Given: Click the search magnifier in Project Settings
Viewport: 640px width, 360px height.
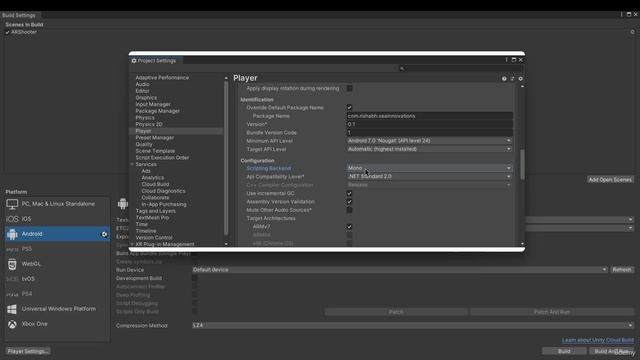Looking at the screenshot, I should (402, 69).
